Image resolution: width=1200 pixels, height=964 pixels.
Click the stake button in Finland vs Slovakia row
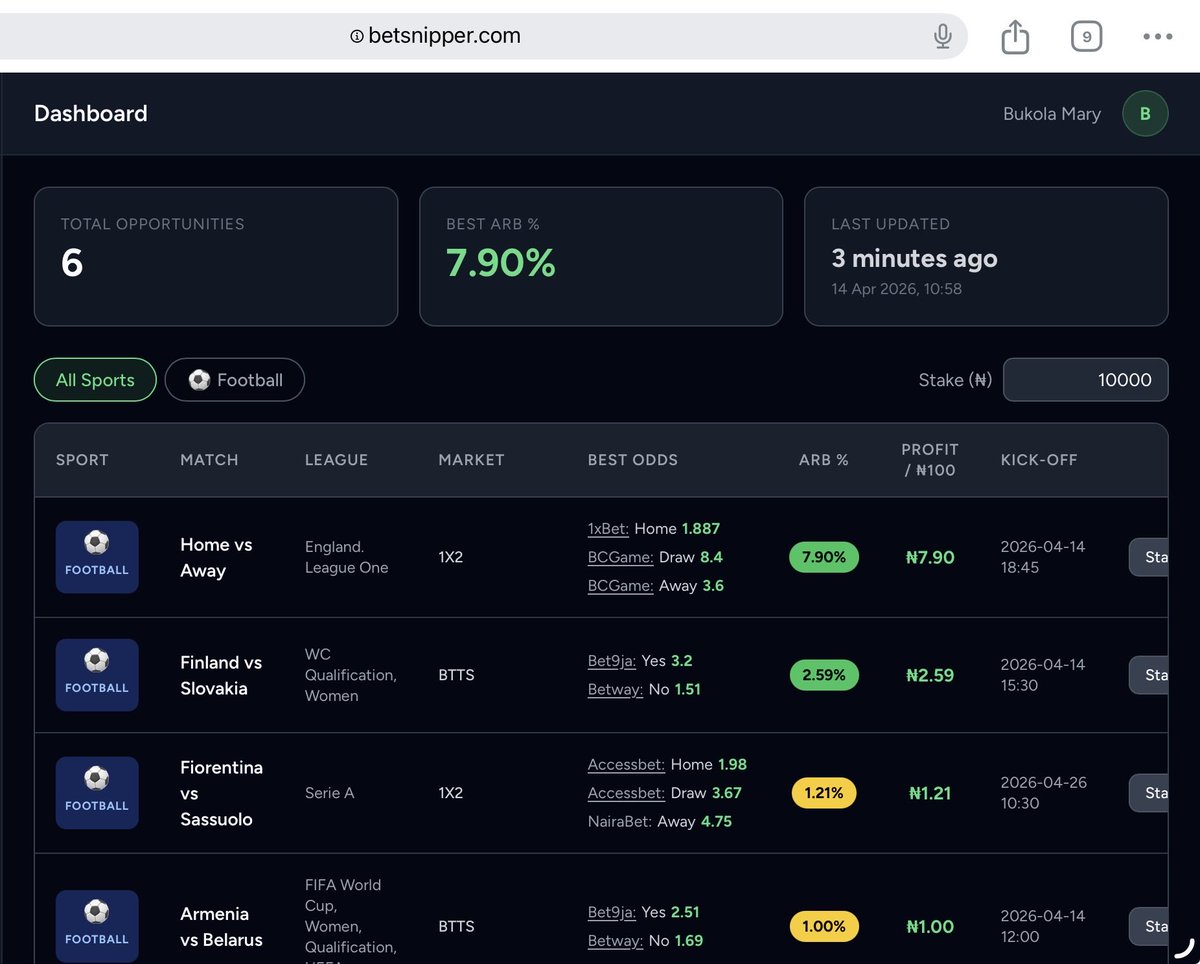click(x=1149, y=675)
